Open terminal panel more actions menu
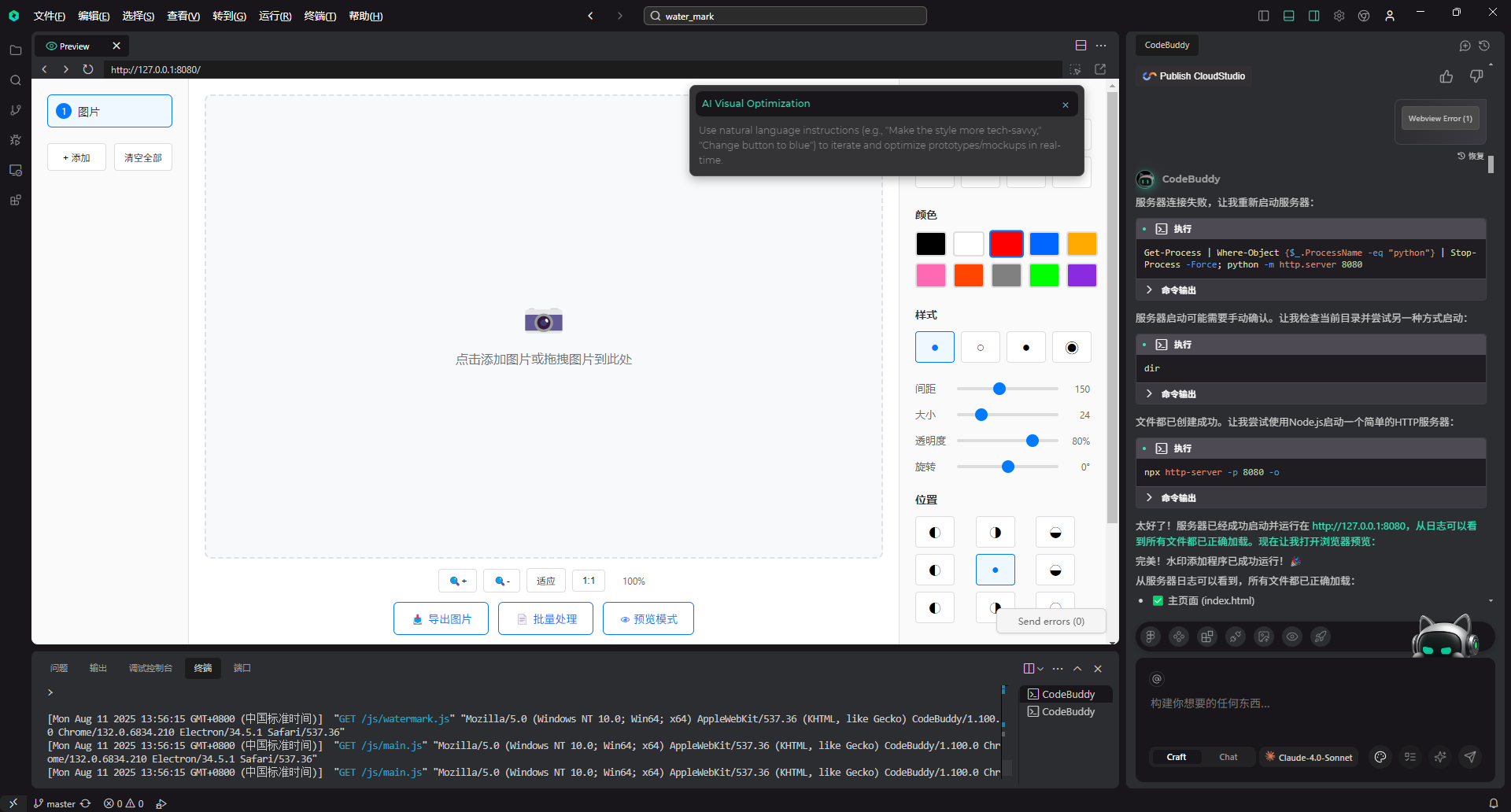Screen dimensions: 1511x812 point(1058,669)
